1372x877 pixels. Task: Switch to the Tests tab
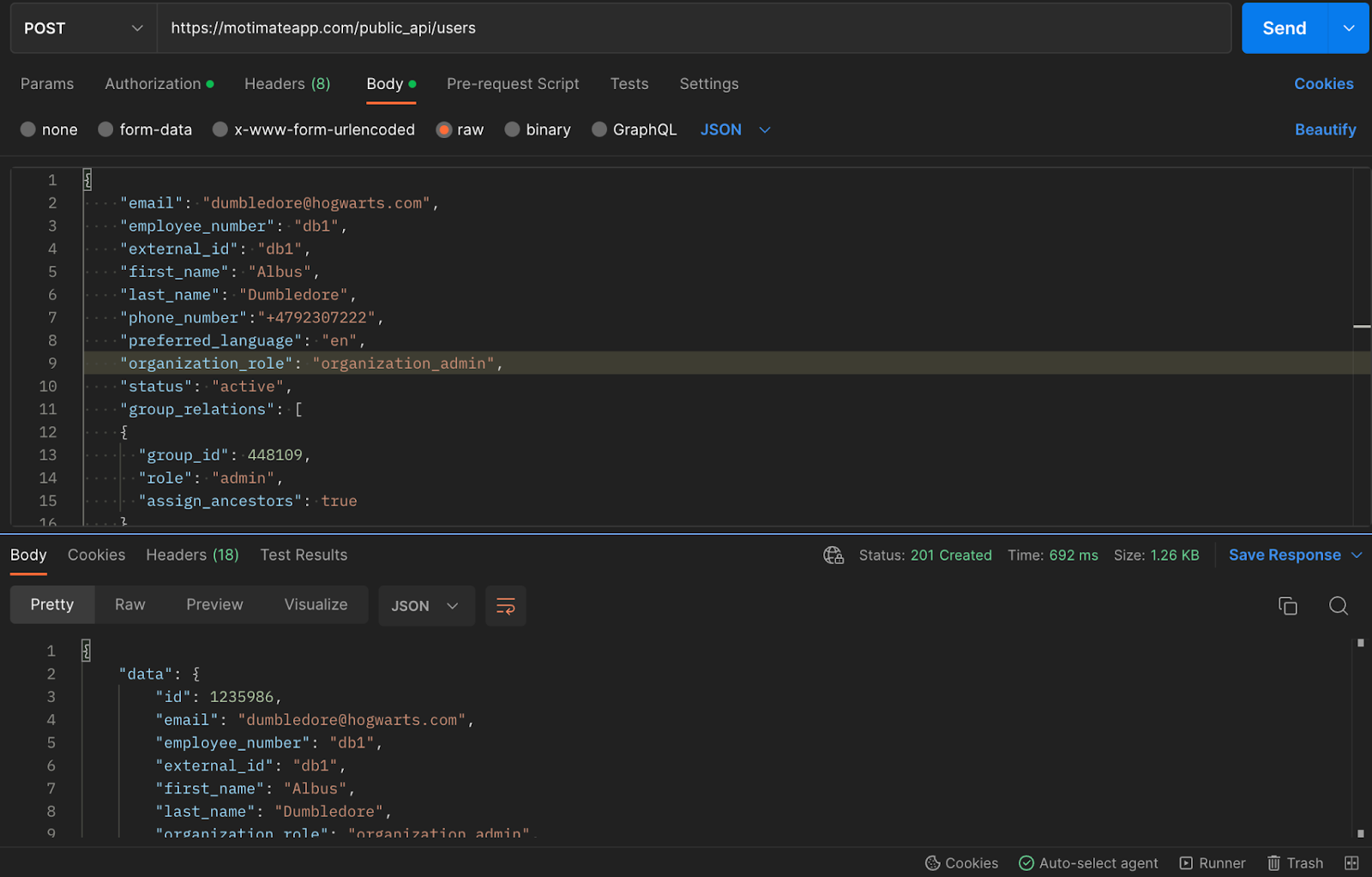pyautogui.click(x=629, y=84)
